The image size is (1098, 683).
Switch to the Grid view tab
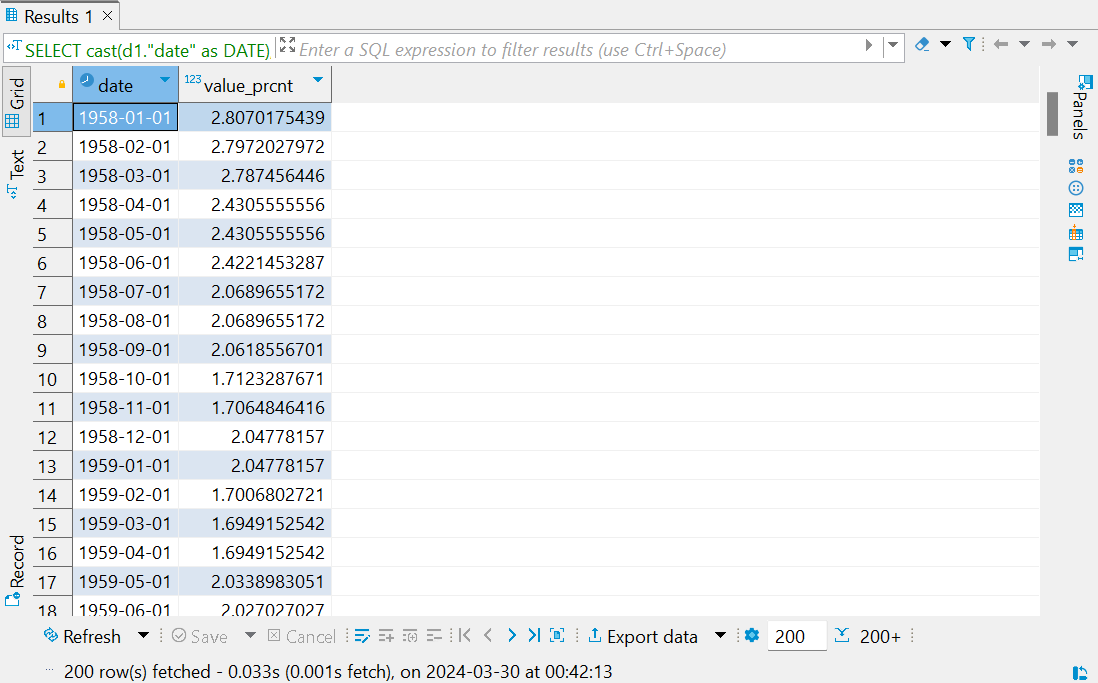click(16, 102)
